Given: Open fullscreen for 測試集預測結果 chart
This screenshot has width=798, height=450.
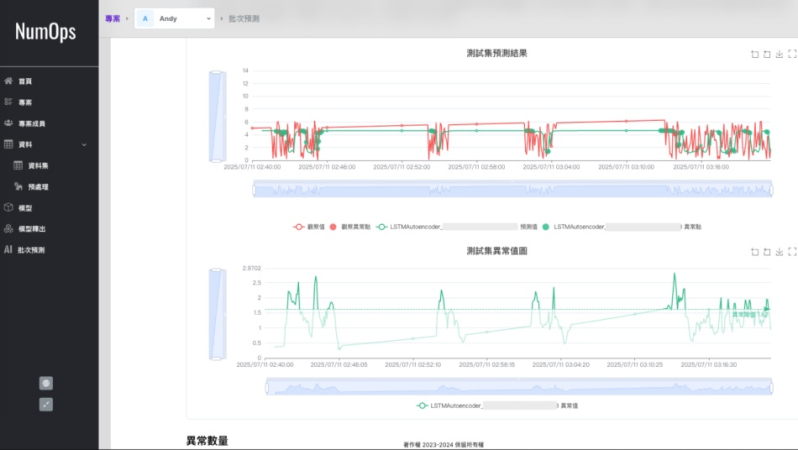Looking at the screenshot, I should [x=792, y=54].
